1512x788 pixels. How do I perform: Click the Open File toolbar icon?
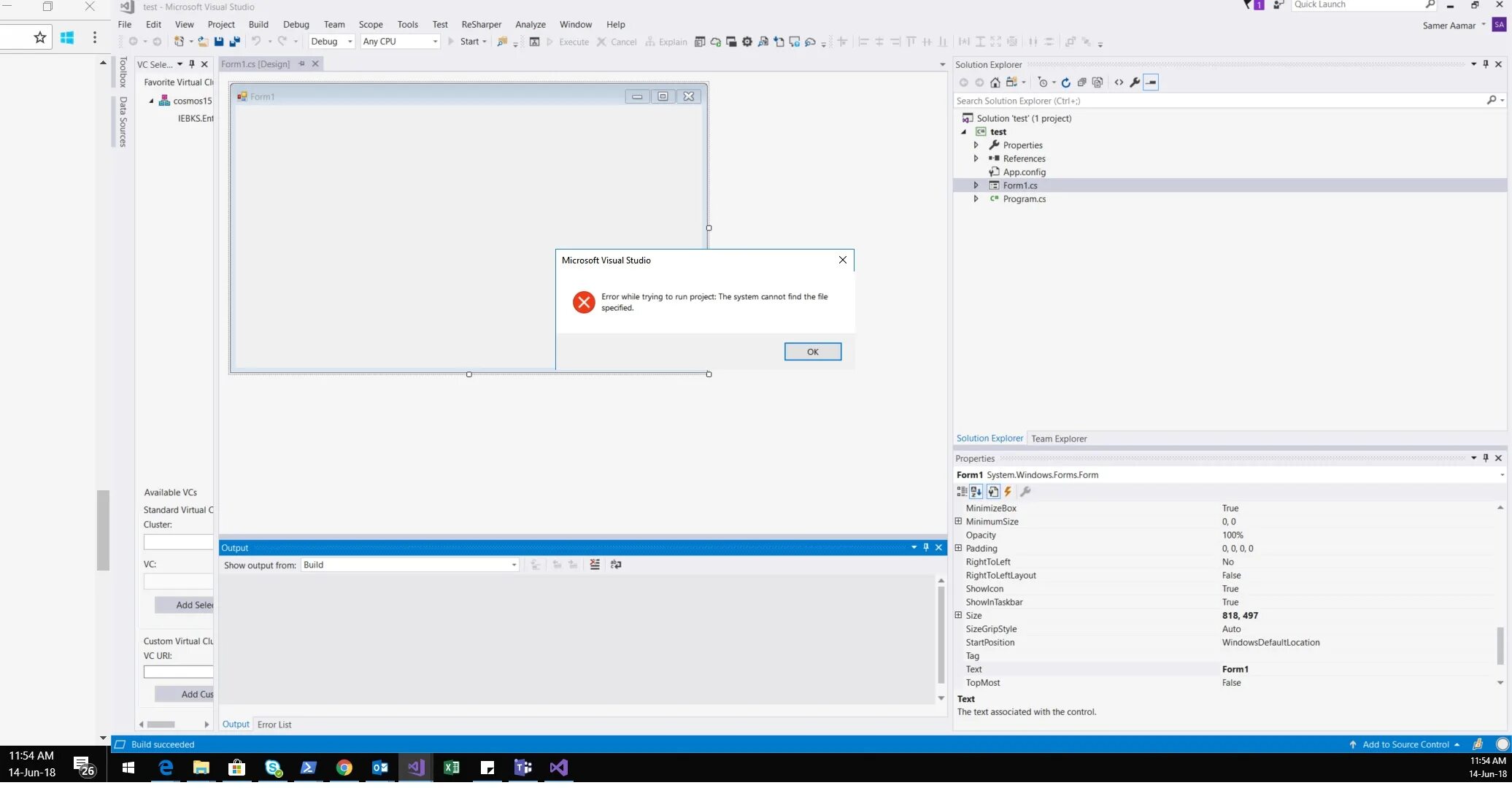203,42
